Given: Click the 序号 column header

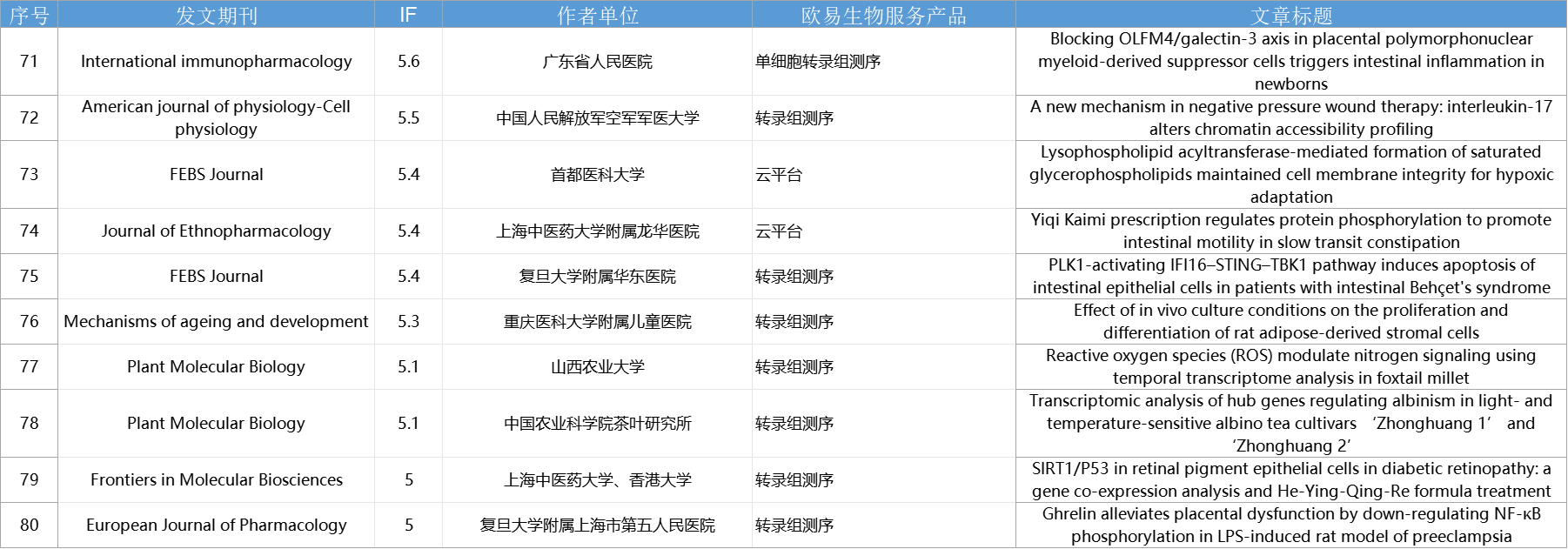Looking at the screenshot, I should [x=29, y=15].
